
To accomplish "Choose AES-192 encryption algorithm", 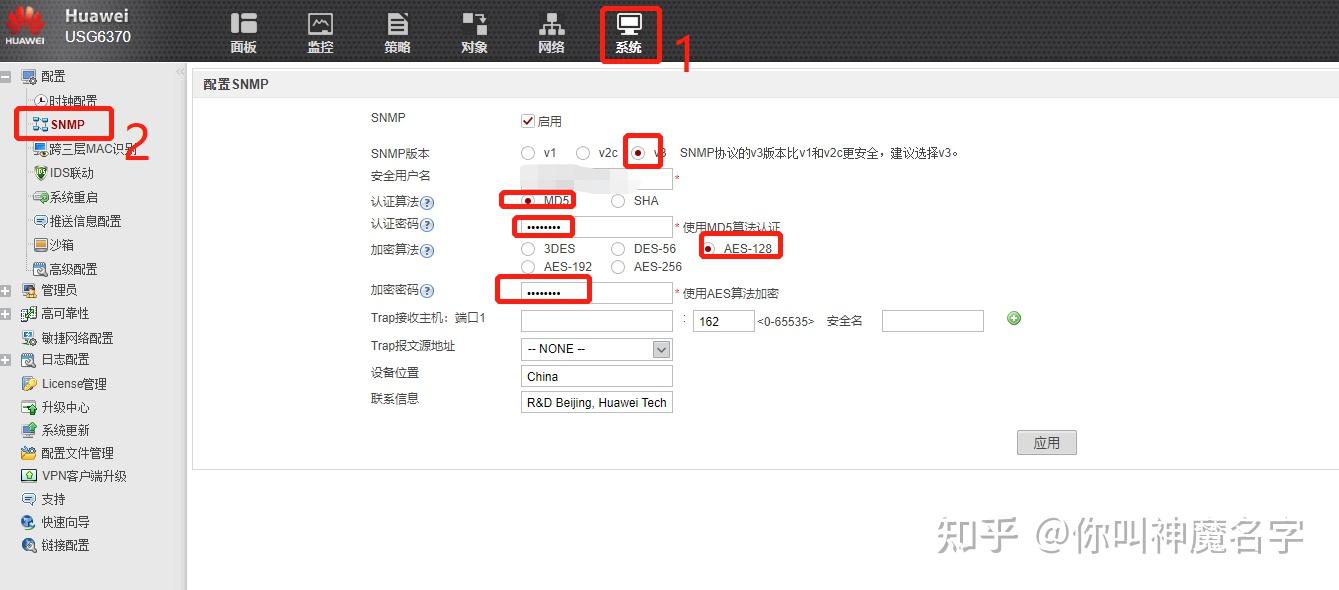I will (528, 267).
